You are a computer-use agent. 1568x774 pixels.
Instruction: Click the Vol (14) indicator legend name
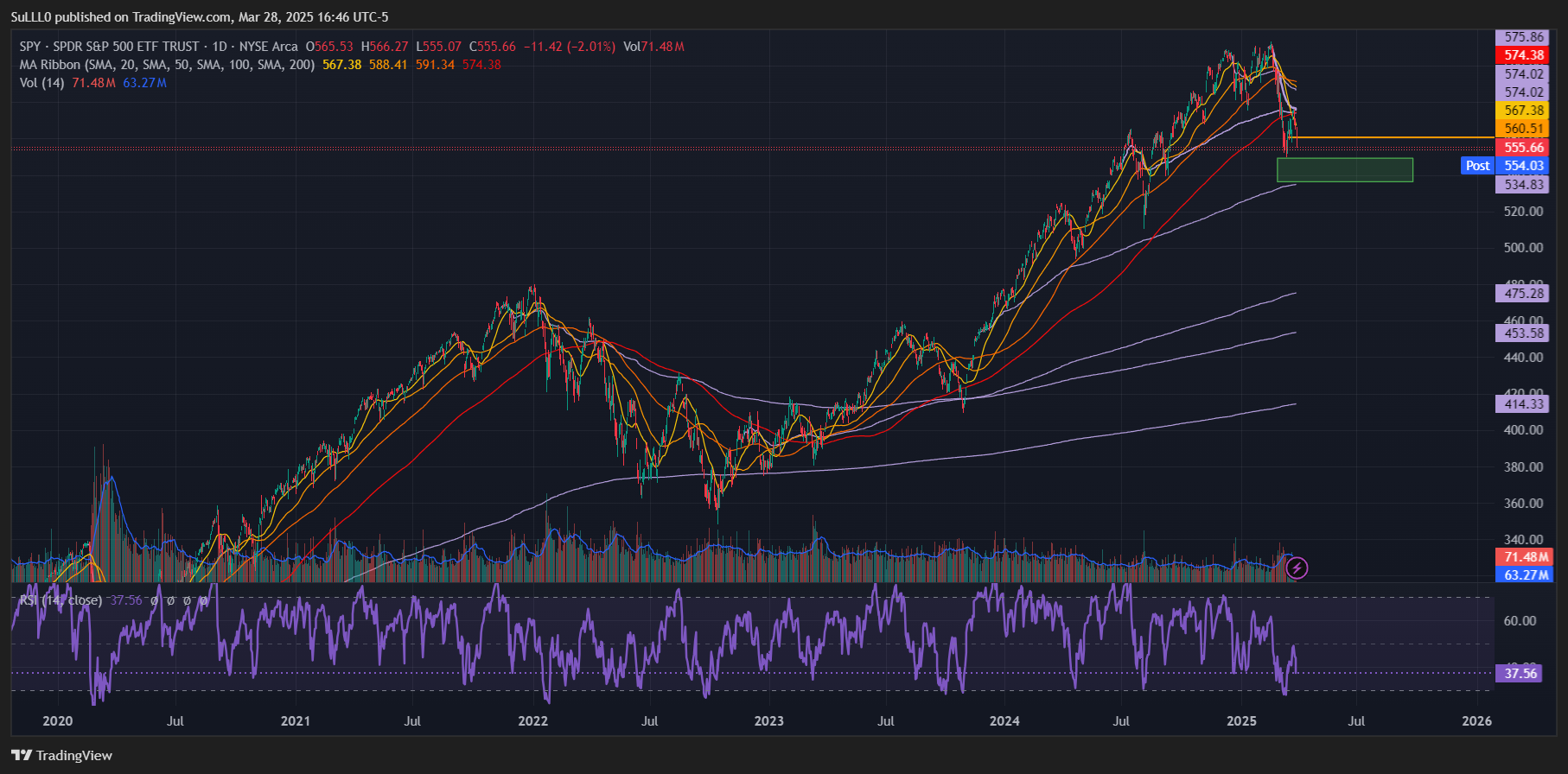click(41, 83)
